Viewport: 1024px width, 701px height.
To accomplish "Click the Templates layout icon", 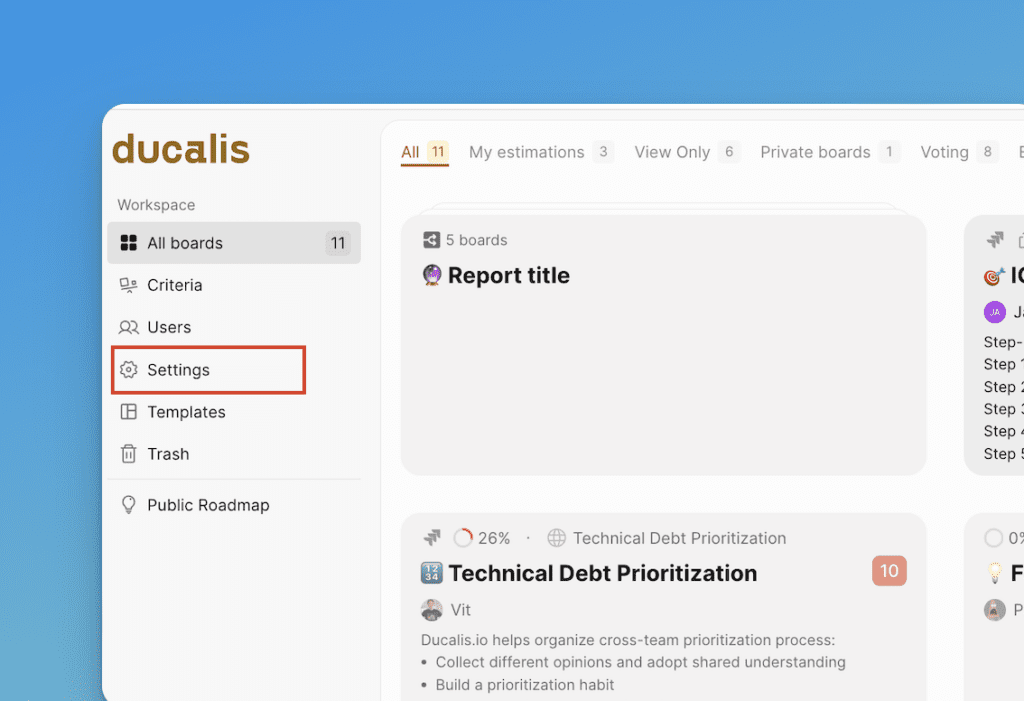I will click(128, 412).
